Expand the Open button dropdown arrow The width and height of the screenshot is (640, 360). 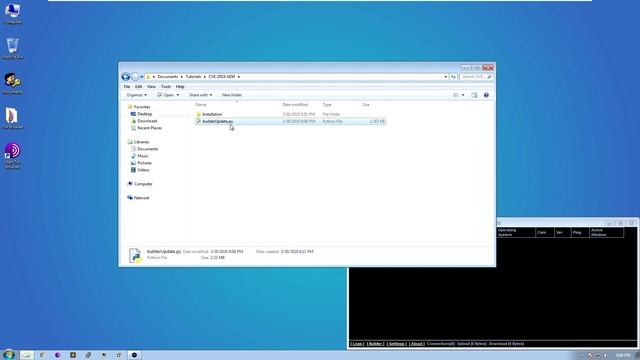(x=178, y=95)
